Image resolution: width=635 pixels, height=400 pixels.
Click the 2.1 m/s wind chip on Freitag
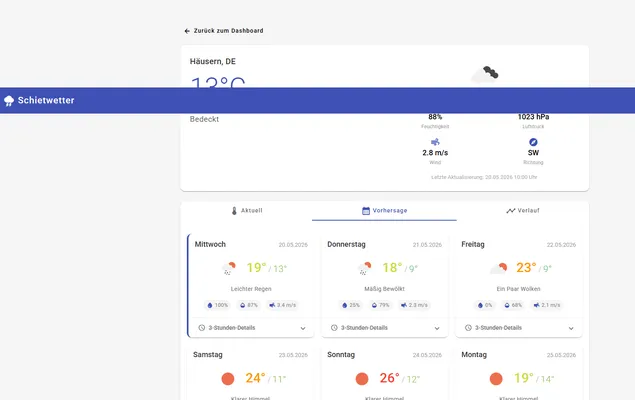(546, 305)
